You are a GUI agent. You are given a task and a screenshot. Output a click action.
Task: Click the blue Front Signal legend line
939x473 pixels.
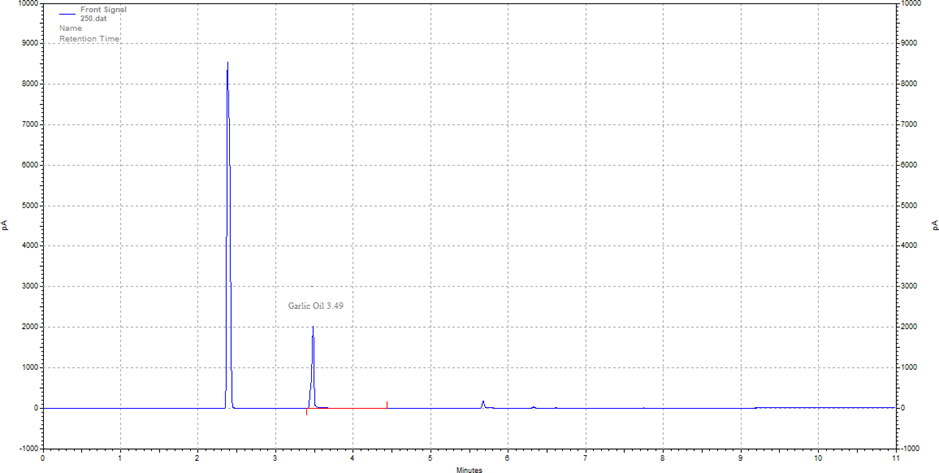67,15
